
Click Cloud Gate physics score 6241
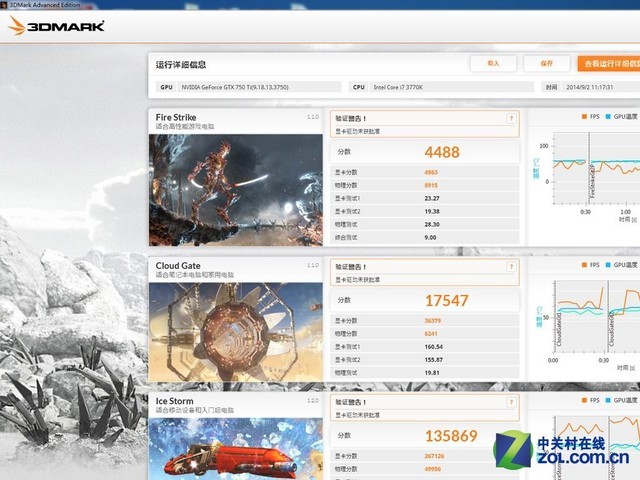tap(431, 334)
